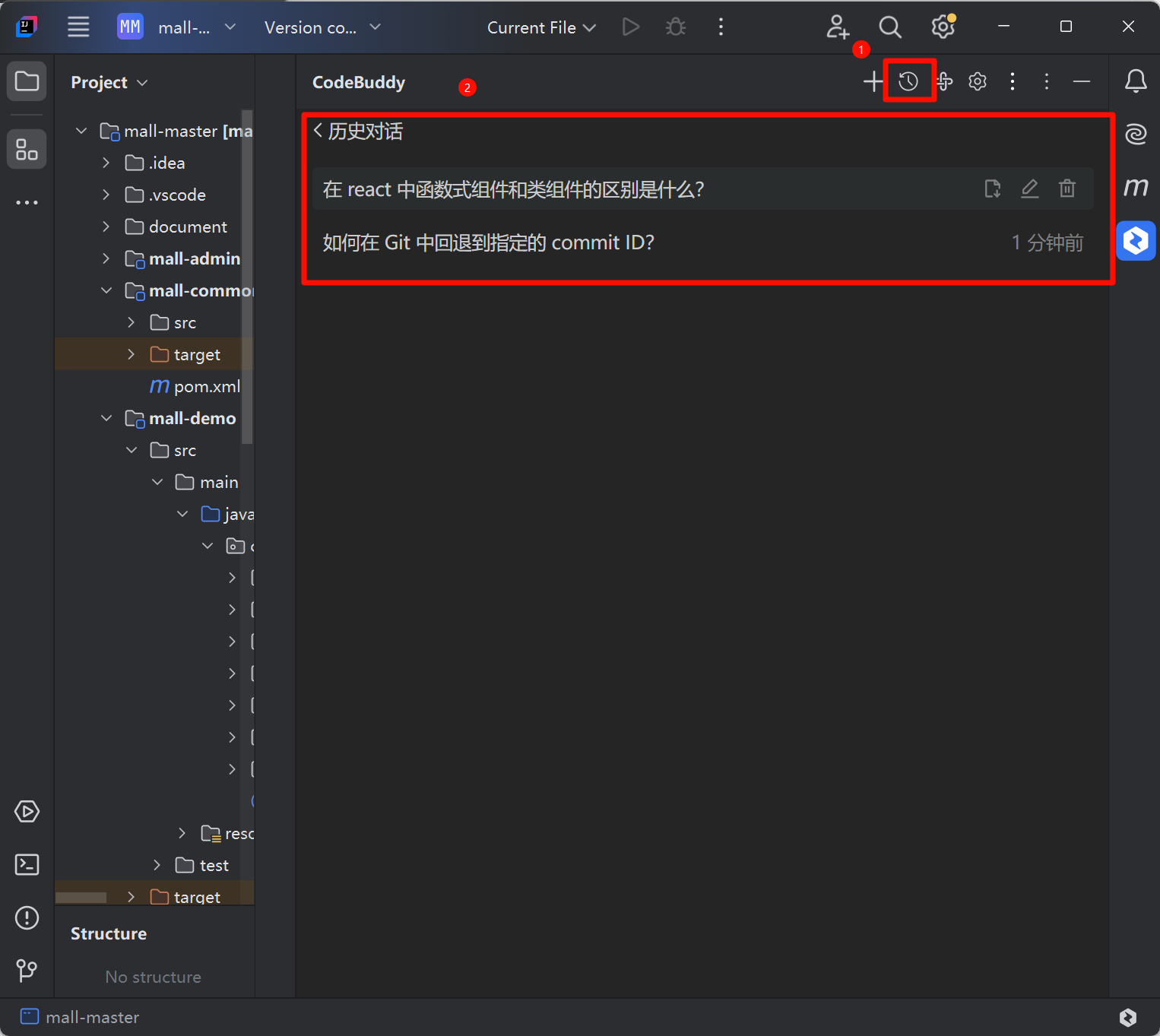The width and height of the screenshot is (1160, 1036).
Task: Open the Git commit ID conversation
Action: pos(489,242)
